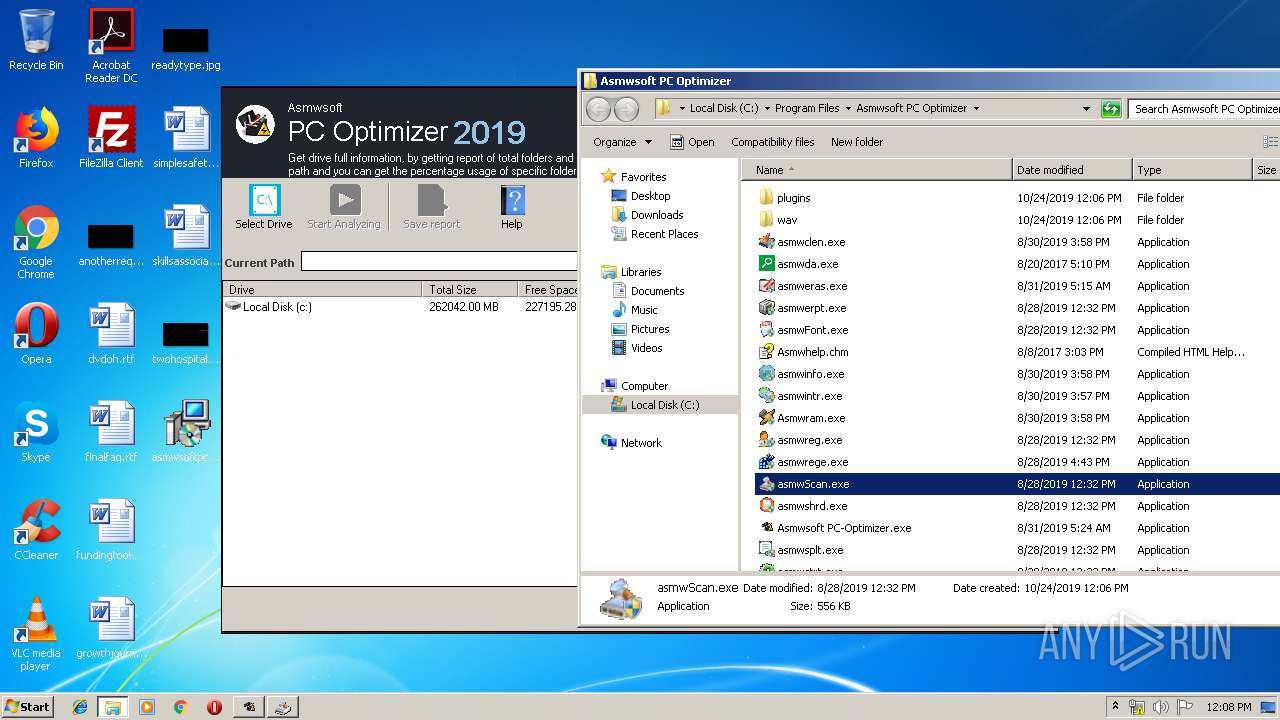Select asmwinfo.exe file icon
The image size is (1280, 720).
767,374
